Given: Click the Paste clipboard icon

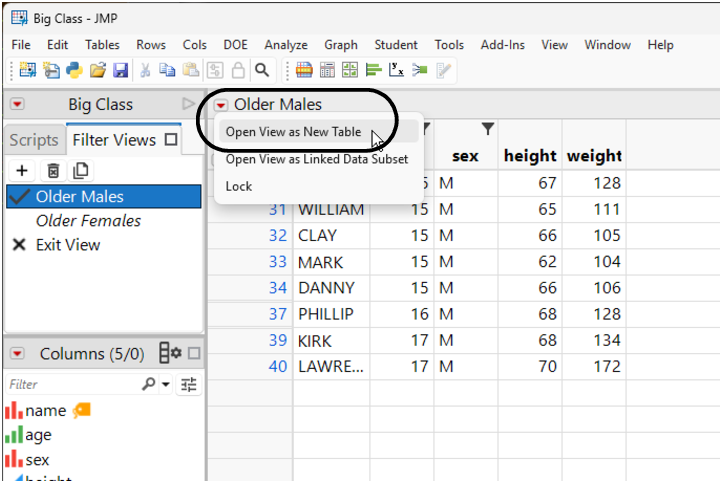Looking at the screenshot, I should [191, 70].
